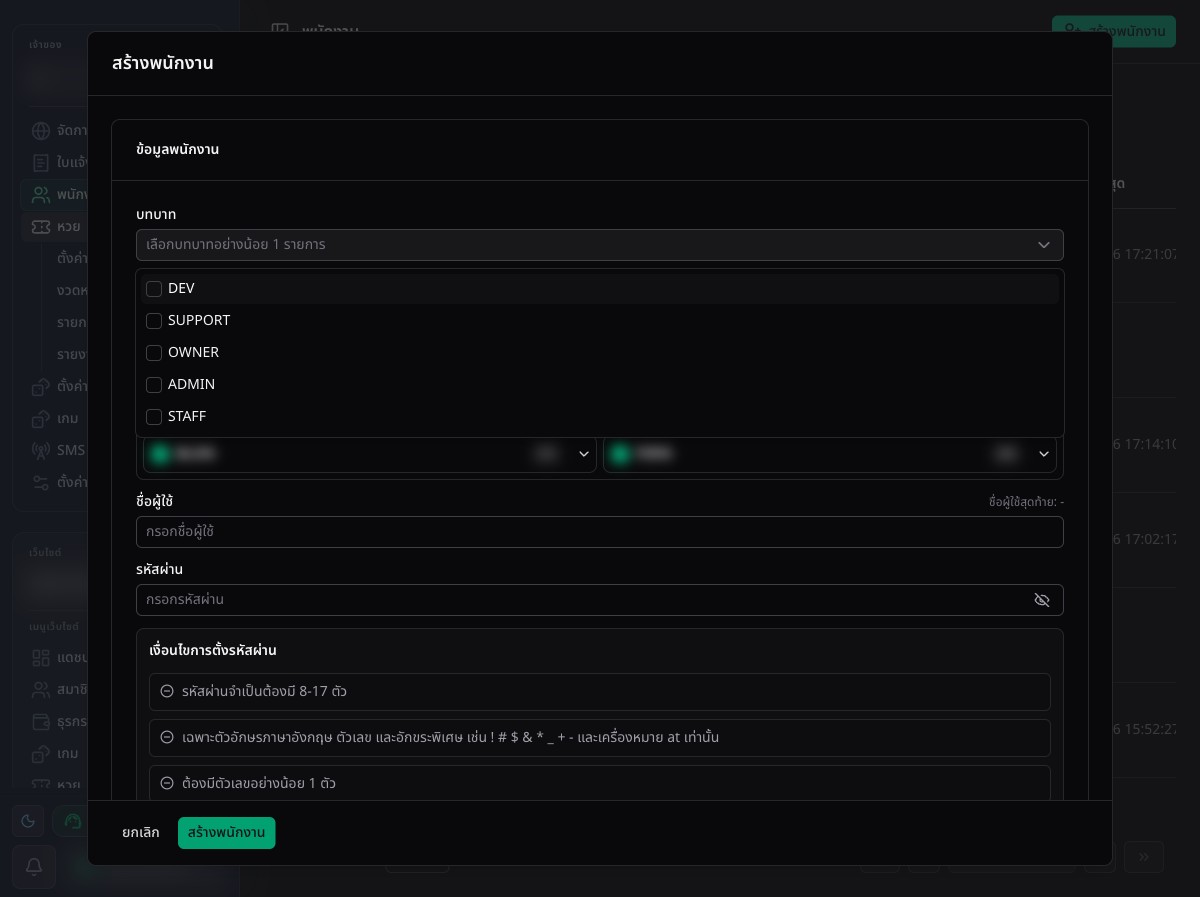The height and width of the screenshot is (897, 1200).
Task: Click the bell notifications icon
Action: (x=34, y=867)
